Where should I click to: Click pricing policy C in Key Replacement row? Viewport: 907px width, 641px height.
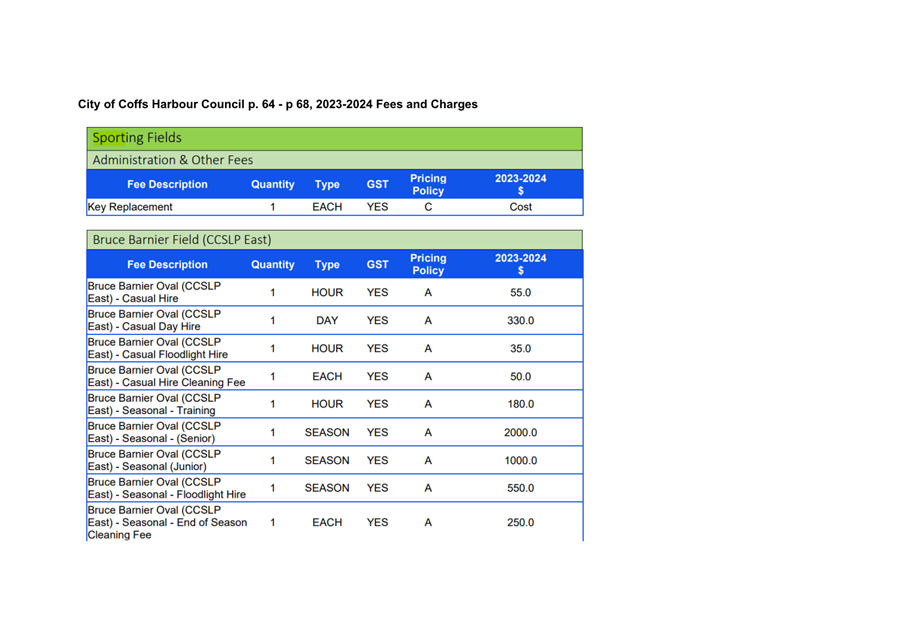pyautogui.click(x=428, y=207)
